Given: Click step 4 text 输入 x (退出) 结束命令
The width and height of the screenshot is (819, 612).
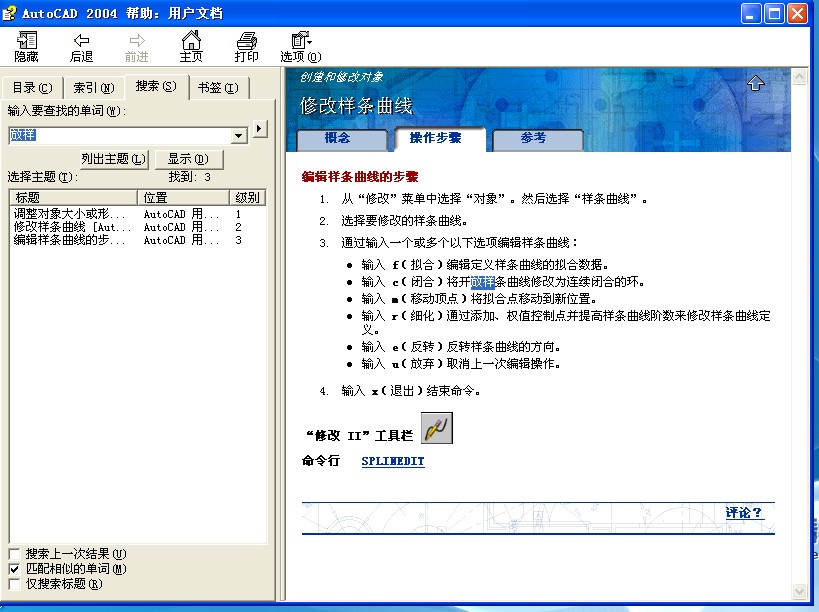Looking at the screenshot, I should point(411,391).
